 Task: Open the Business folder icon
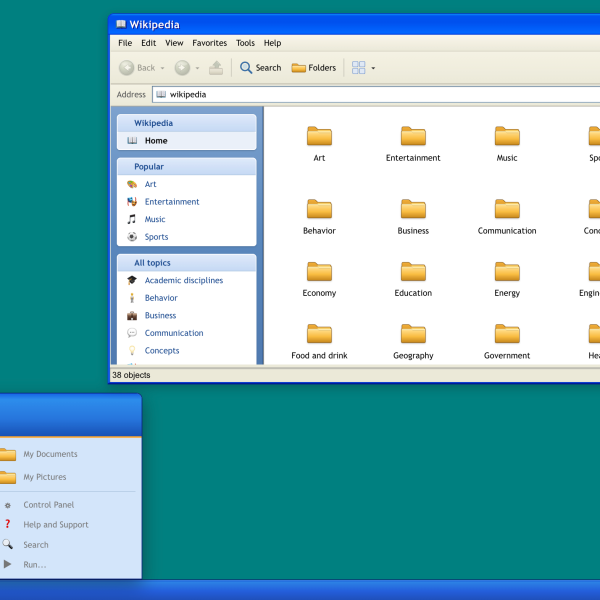[413, 209]
